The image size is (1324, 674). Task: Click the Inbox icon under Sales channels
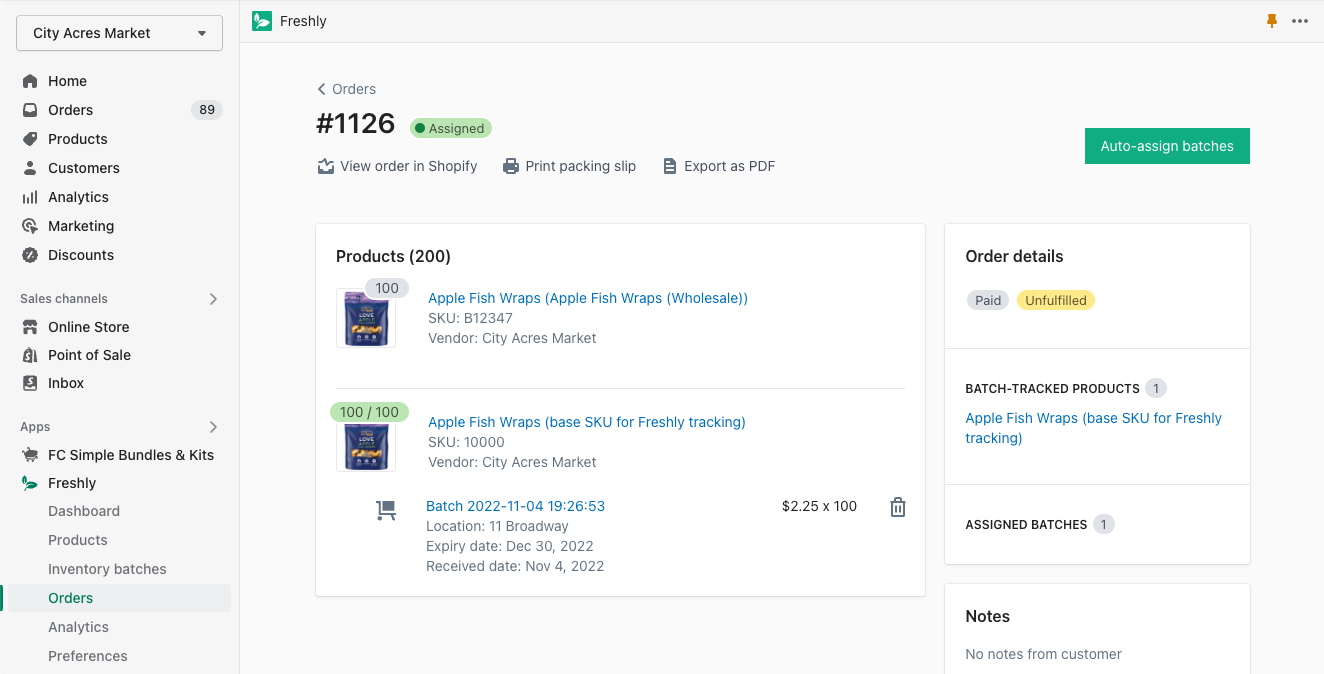[x=30, y=383]
